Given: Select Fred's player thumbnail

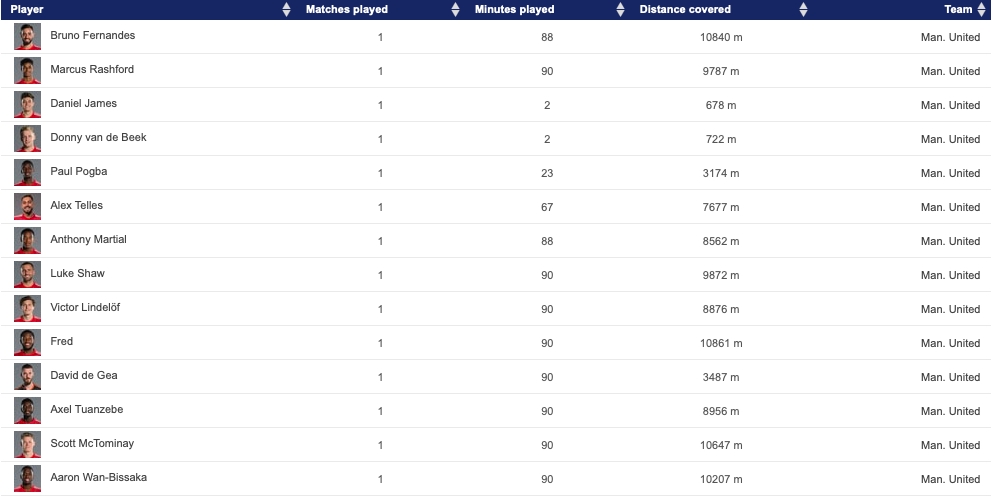Looking at the screenshot, I should (x=27, y=343).
